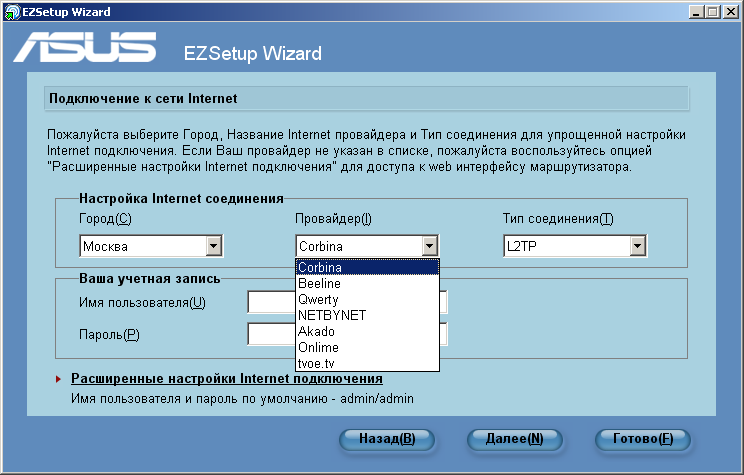Pick Akado from the provider list

[367, 331]
